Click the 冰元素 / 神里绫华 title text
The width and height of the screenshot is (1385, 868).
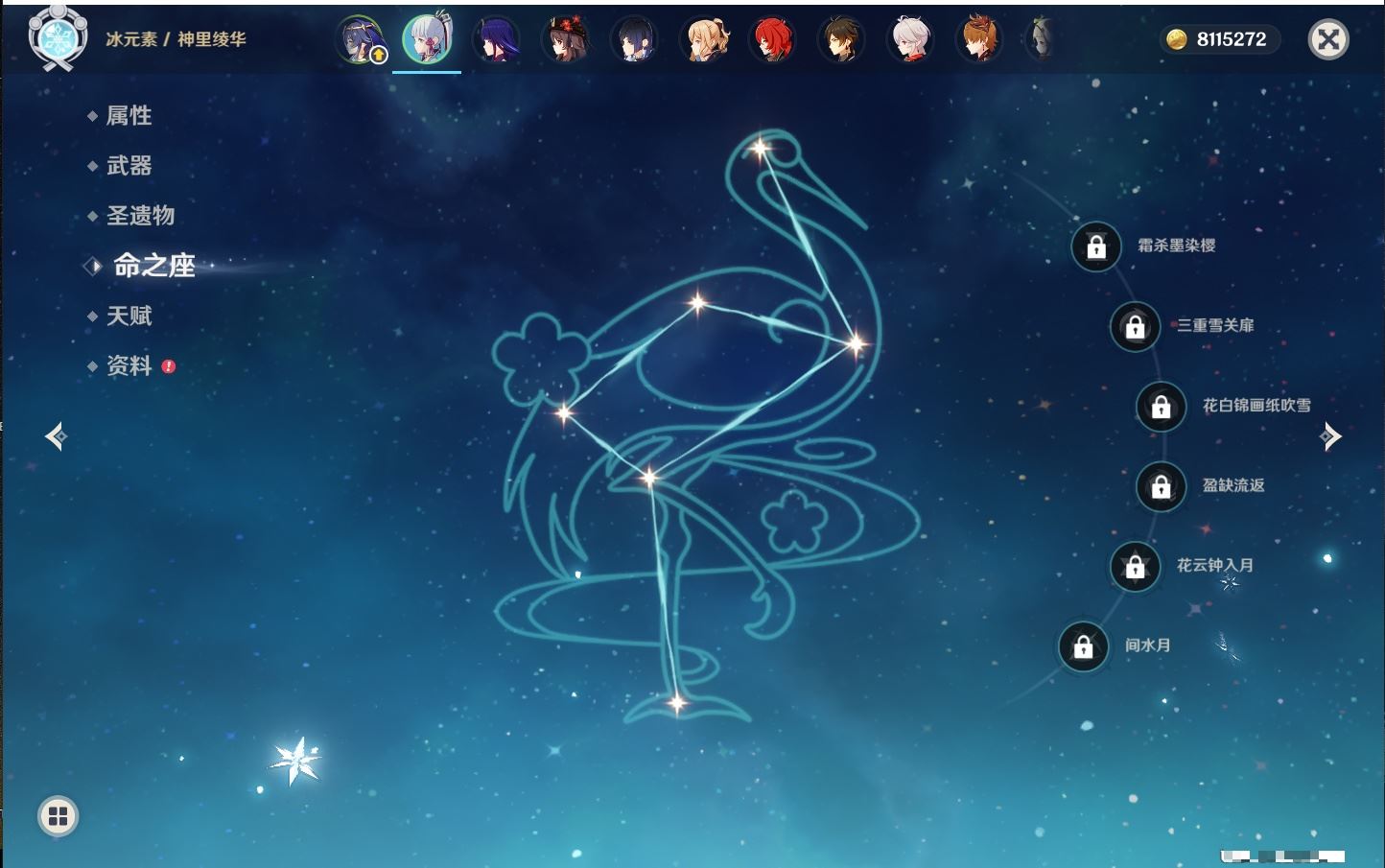[x=176, y=39]
